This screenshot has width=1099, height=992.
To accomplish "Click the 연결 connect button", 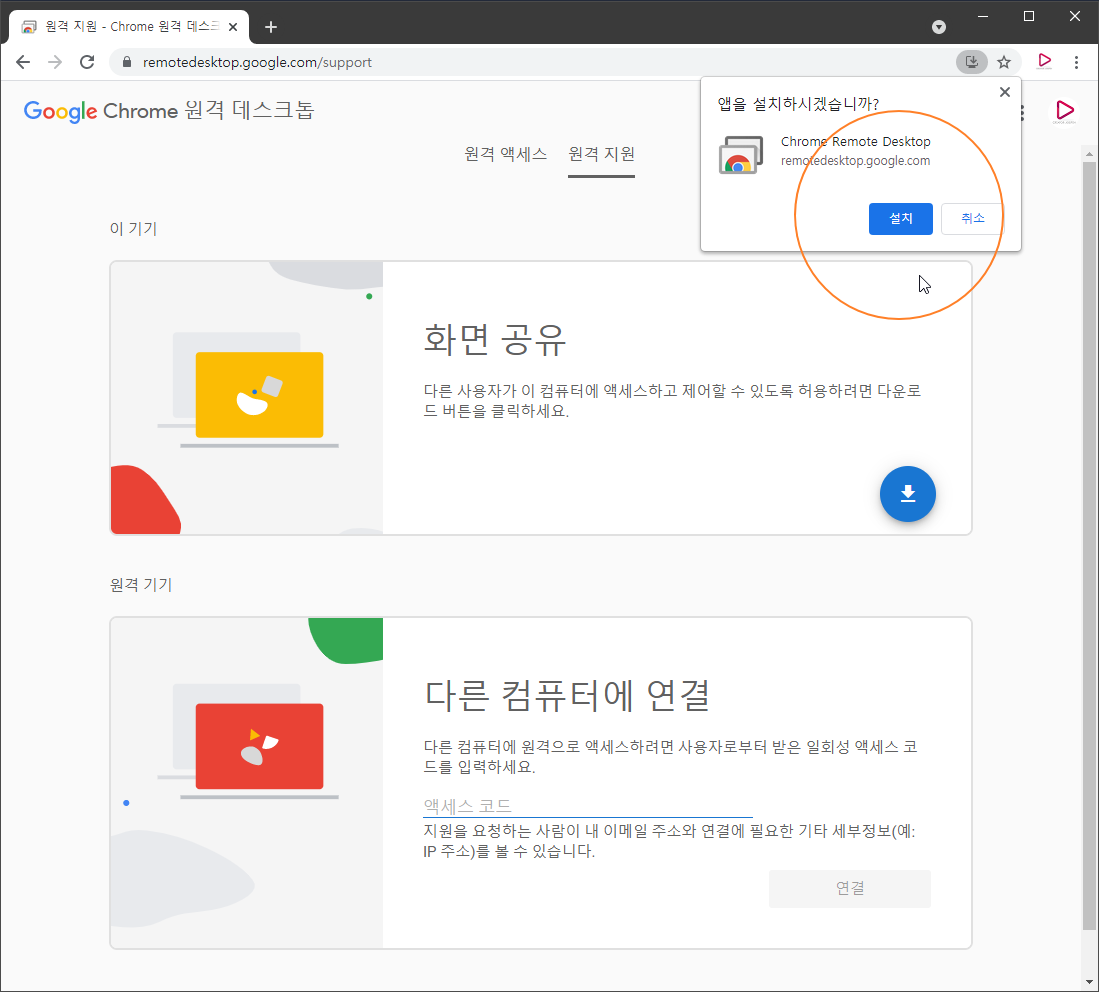I will point(849,888).
